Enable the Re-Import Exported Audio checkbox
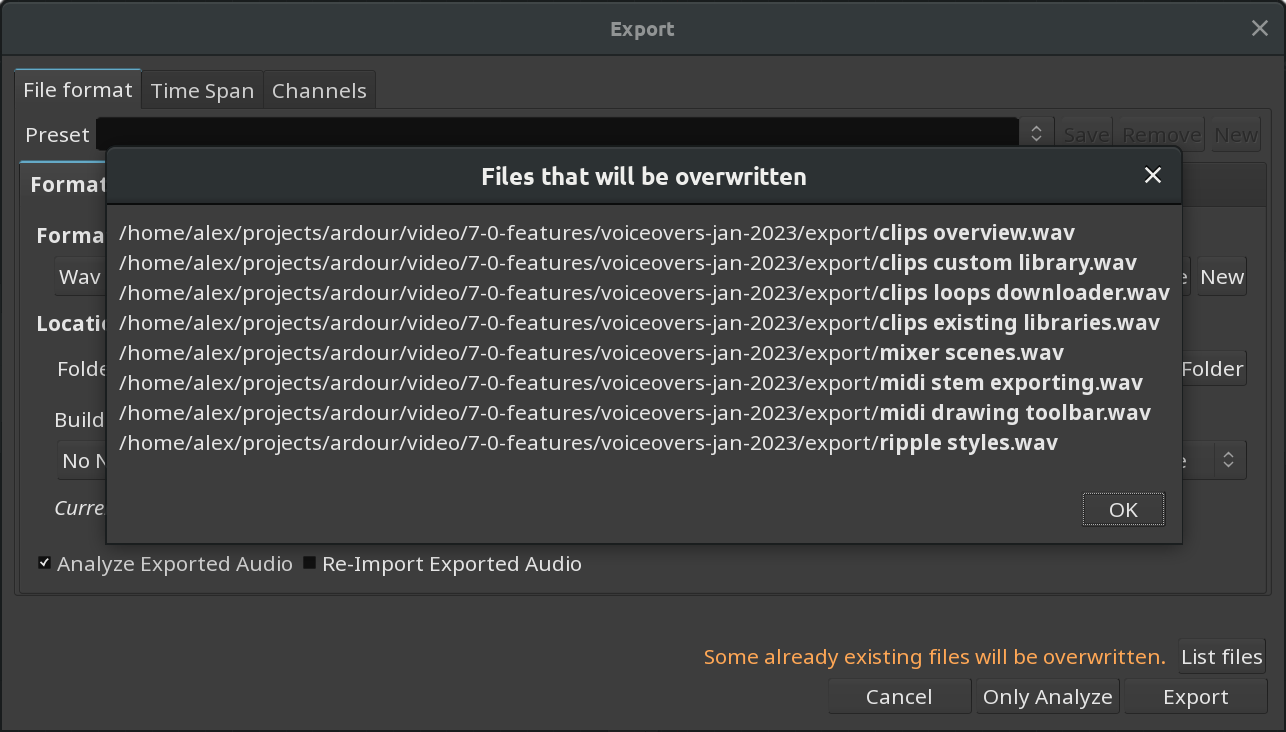1286x732 pixels. 309,563
